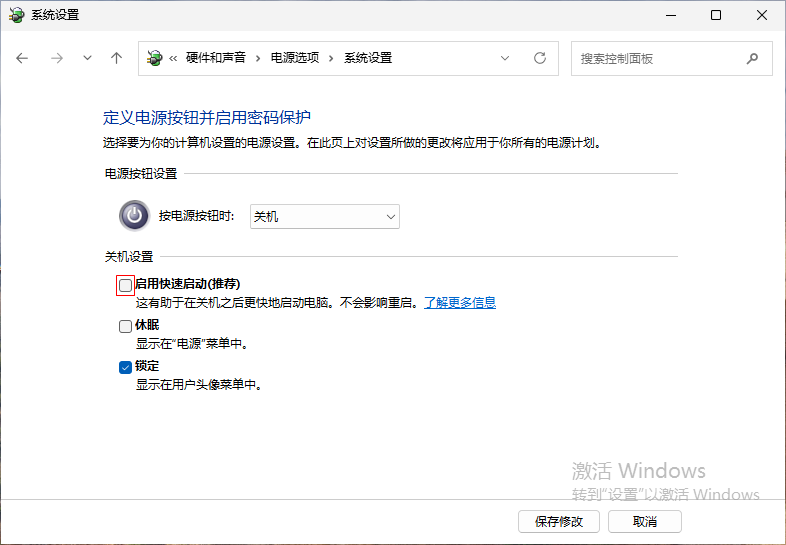Click the 保存修改 button

click(x=559, y=521)
